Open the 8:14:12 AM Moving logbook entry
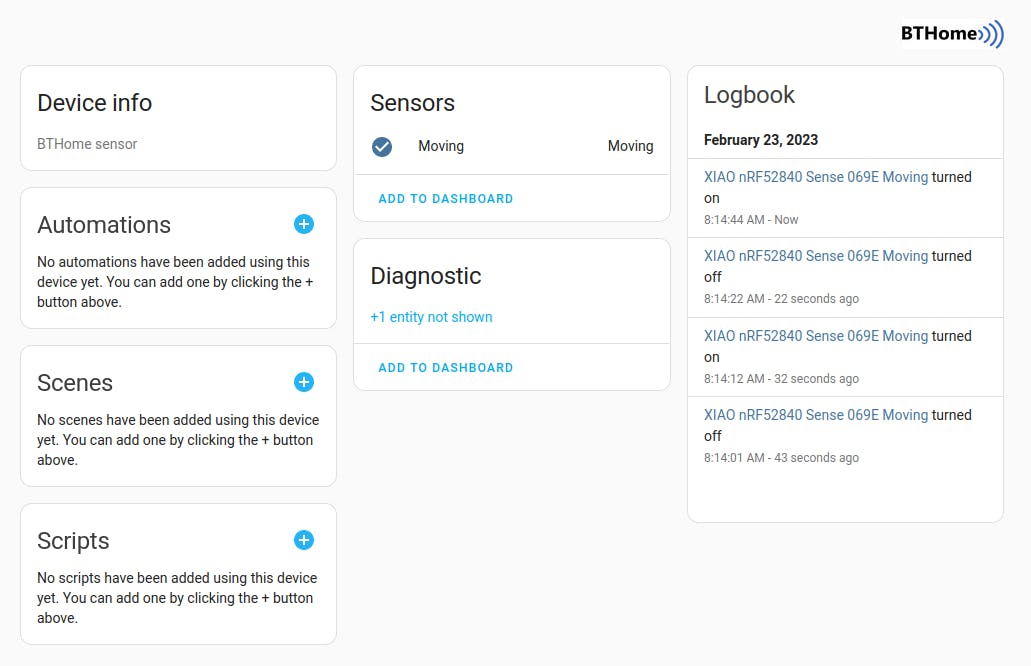The image size is (1031, 666). [816, 336]
